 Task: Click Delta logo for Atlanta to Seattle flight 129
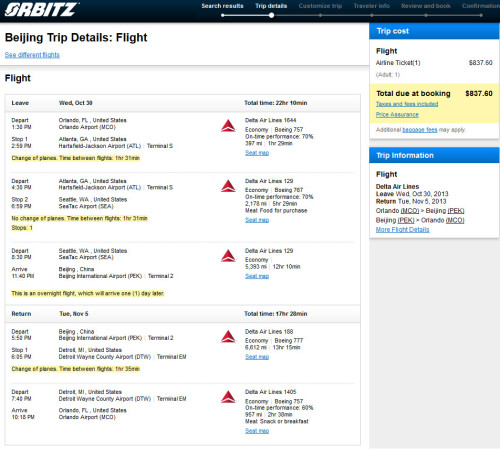pyautogui.click(x=228, y=186)
